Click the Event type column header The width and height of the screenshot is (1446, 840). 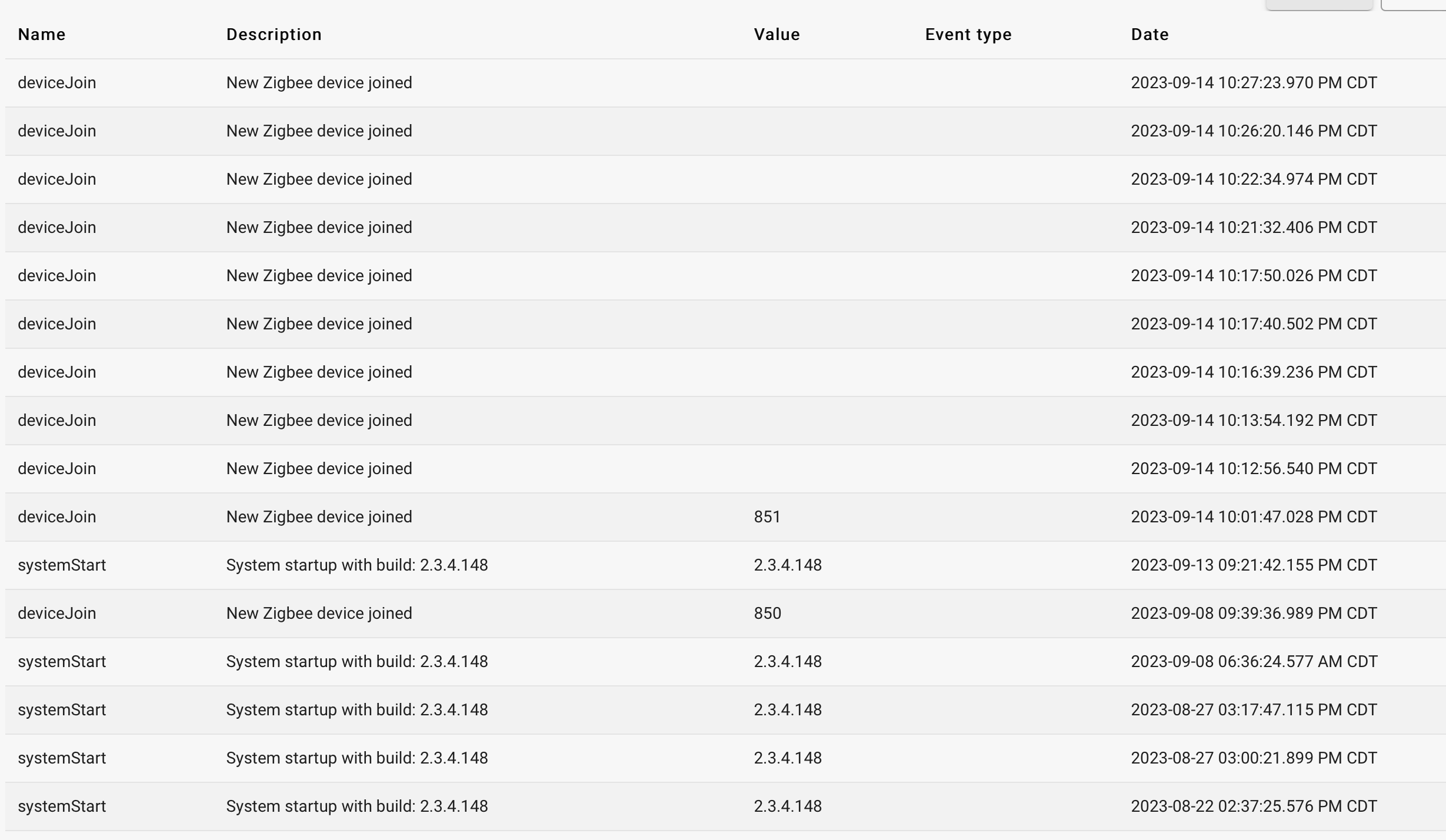pyautogui.click(x=968, y=35)
